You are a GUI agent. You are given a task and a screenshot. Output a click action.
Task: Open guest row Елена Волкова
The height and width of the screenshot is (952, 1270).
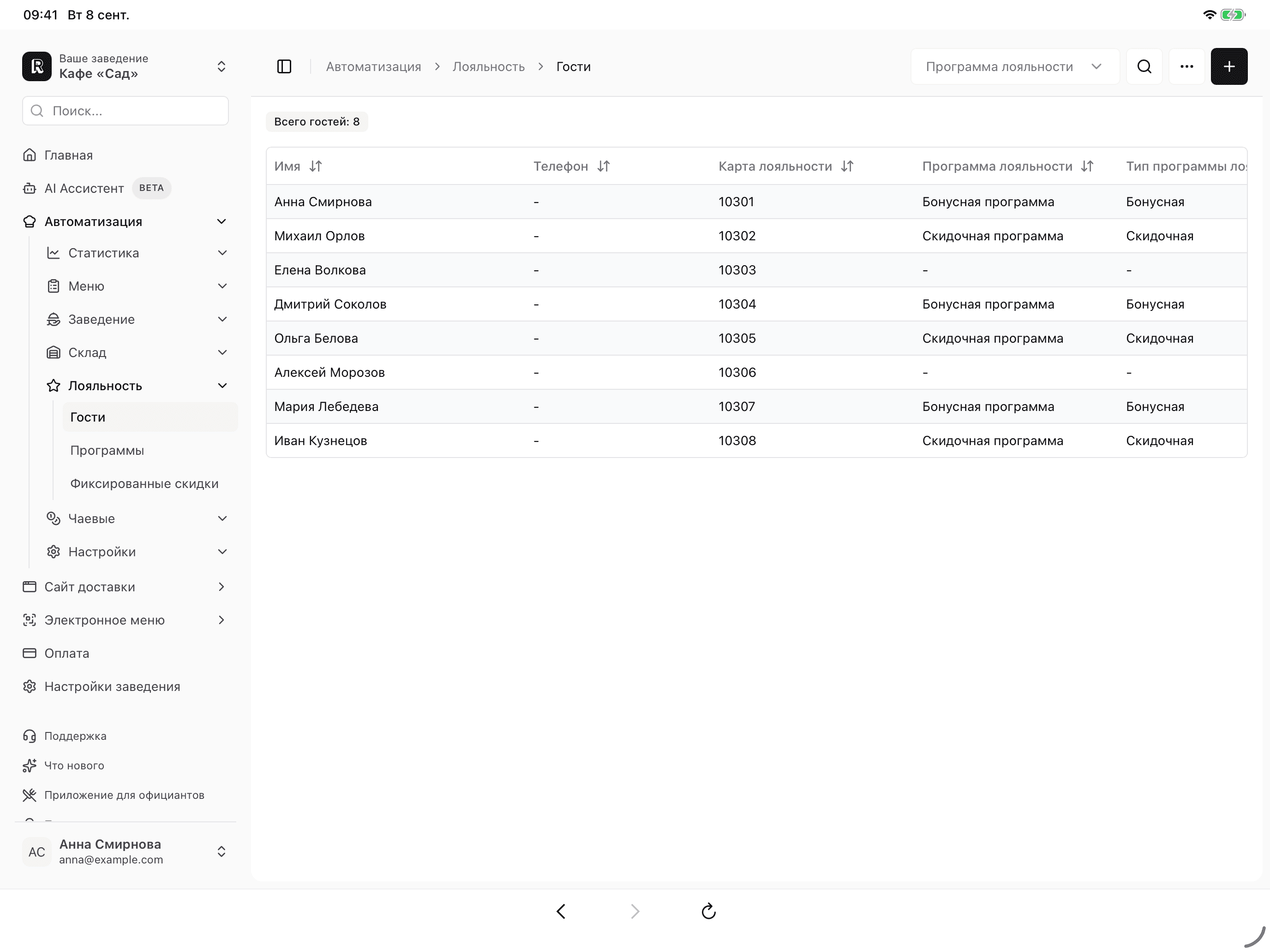click(756, 270)
